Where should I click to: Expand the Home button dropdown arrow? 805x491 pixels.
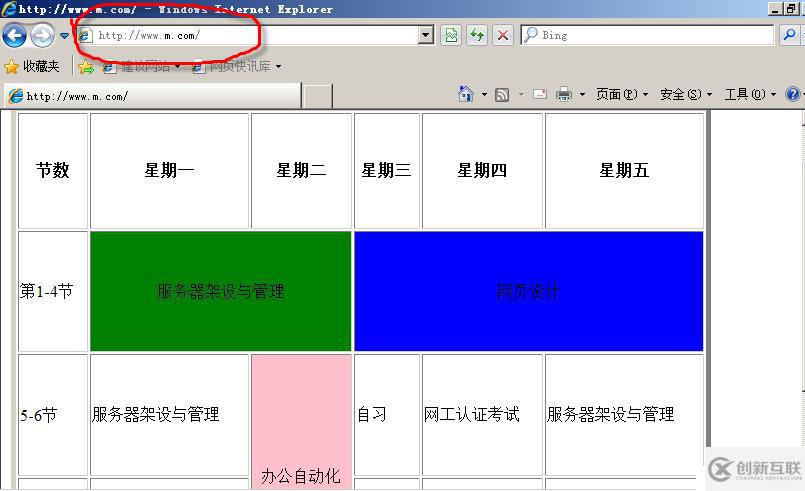pos(484,95)
